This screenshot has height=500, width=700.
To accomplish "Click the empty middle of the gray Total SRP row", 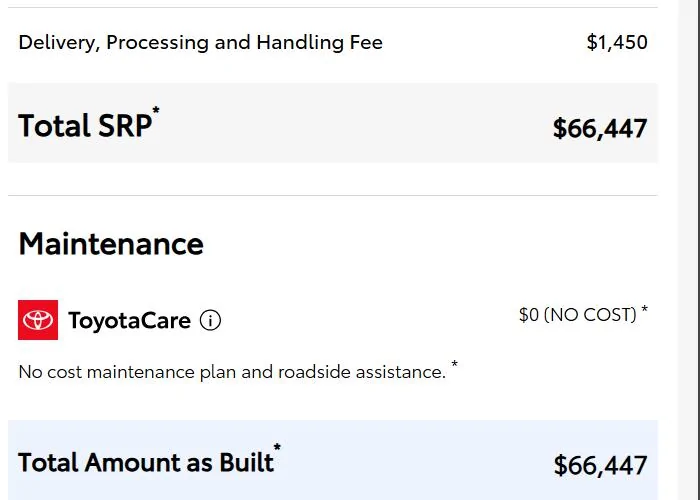I will click(353, 123).
